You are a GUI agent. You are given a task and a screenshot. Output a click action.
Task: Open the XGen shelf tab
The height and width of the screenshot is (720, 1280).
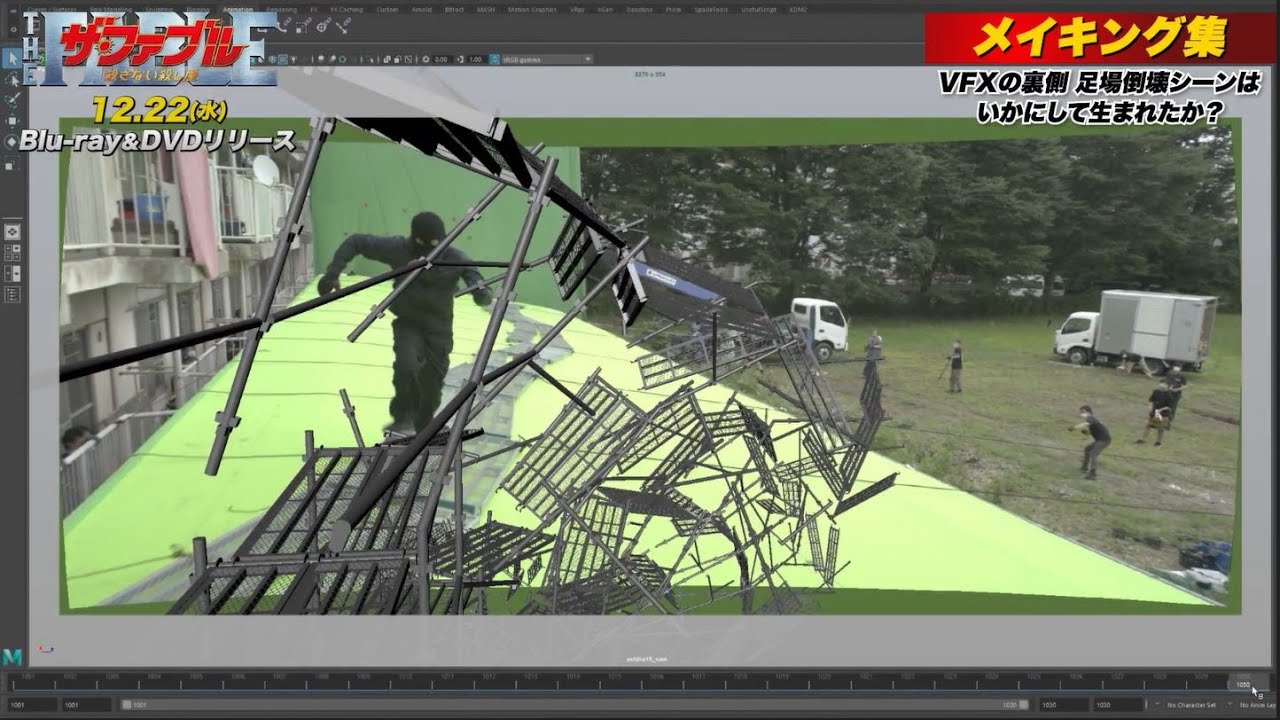tap(605, 10)
